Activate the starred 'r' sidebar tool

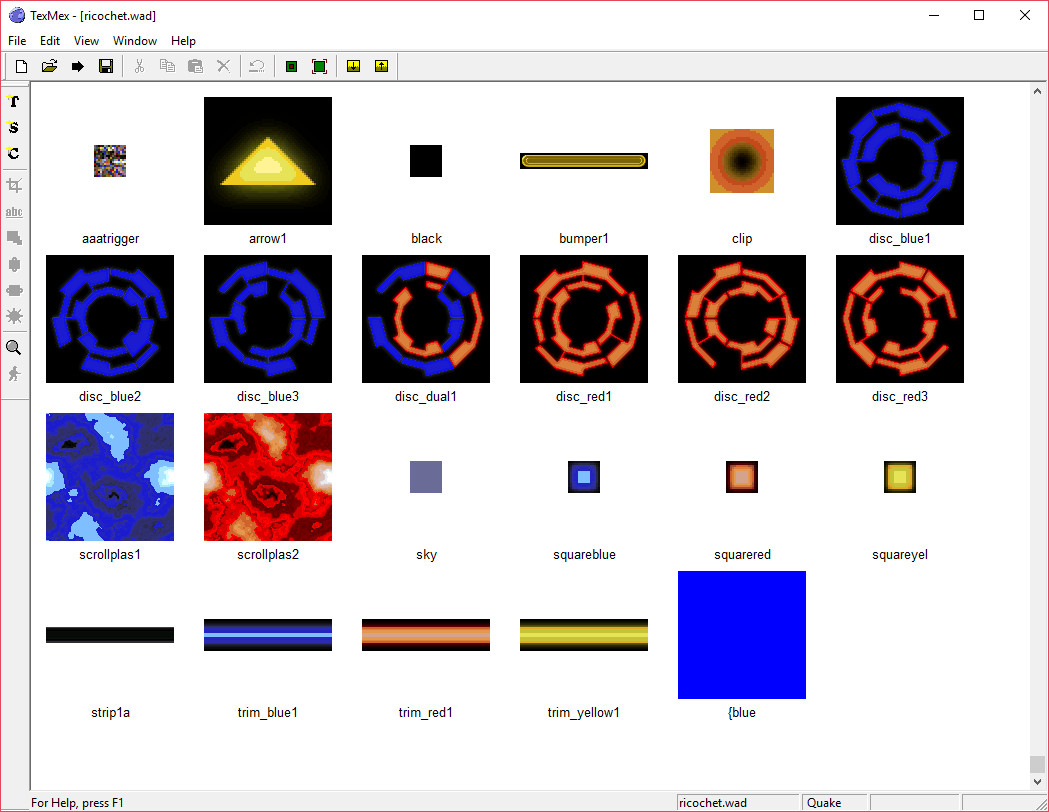point(14,101)
